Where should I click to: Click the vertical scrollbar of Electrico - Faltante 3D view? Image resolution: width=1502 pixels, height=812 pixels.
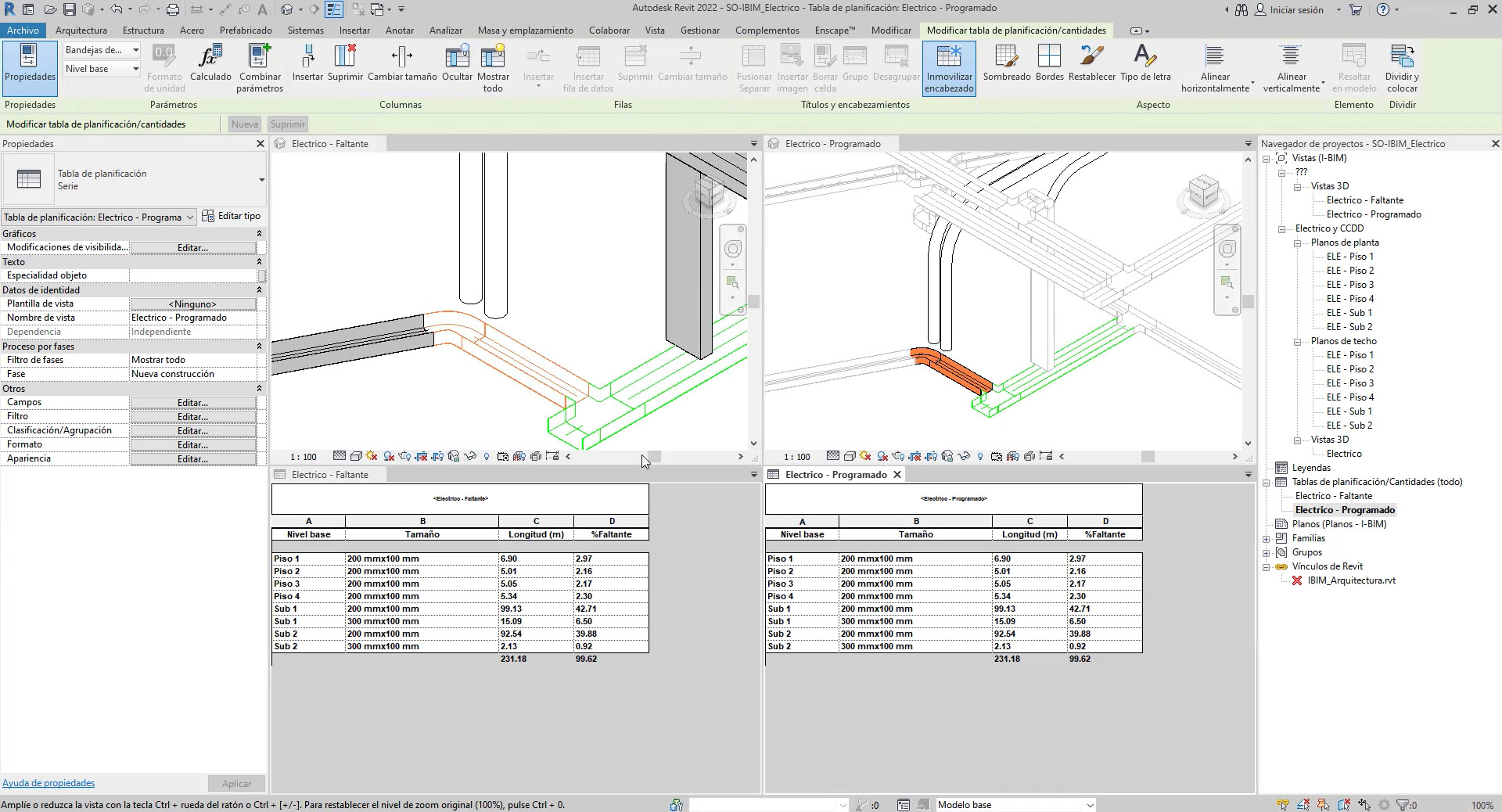[x=753, y=301]
